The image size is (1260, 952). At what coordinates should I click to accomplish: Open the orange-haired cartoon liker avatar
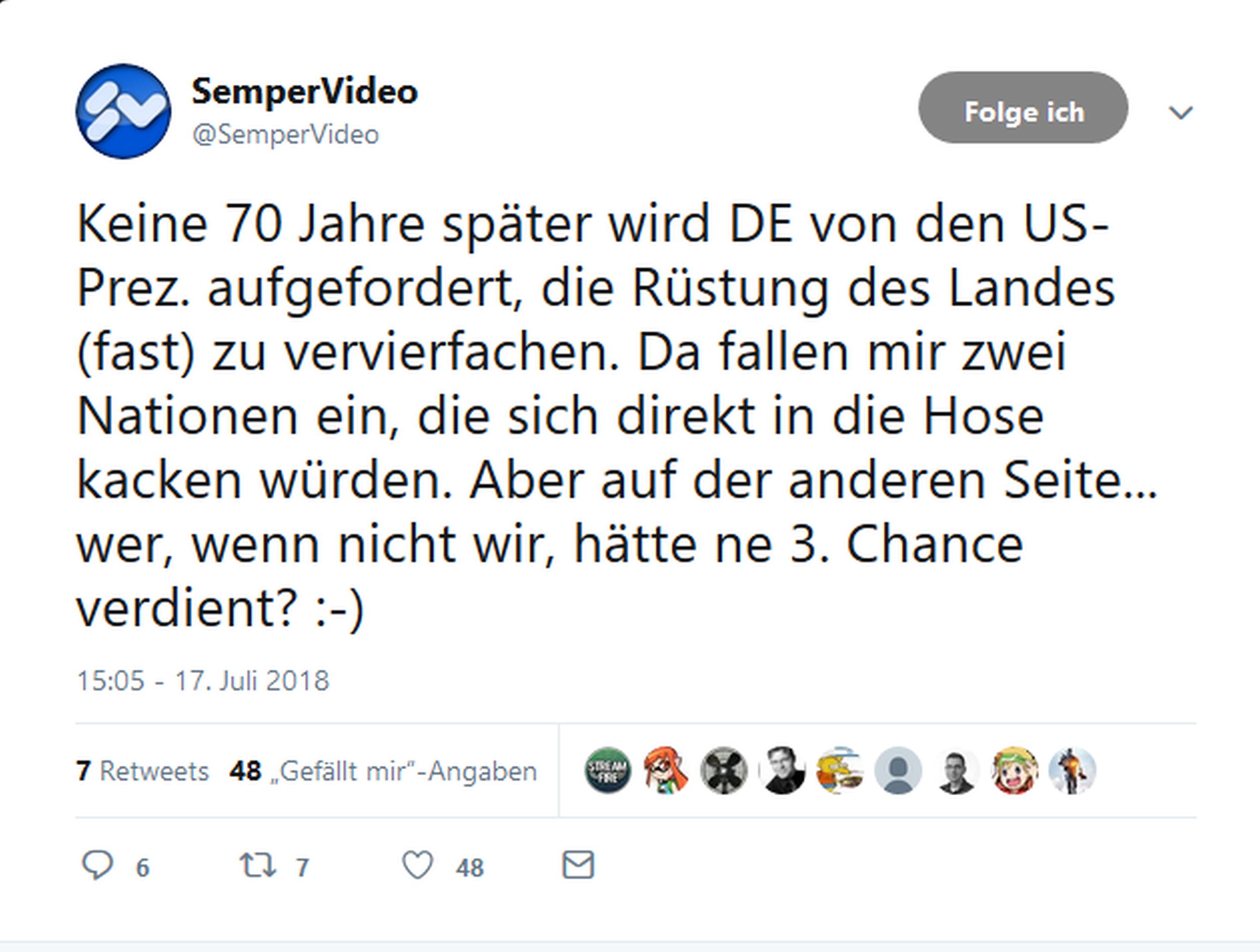click(665, 771)
